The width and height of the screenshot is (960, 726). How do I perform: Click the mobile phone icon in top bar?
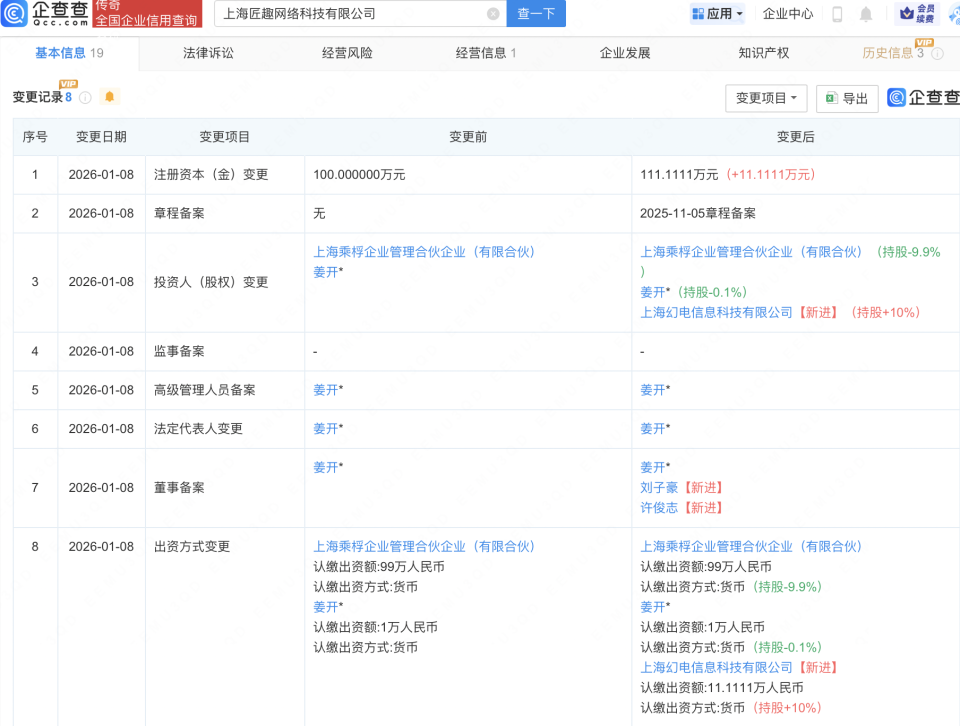tap(837, 14)
